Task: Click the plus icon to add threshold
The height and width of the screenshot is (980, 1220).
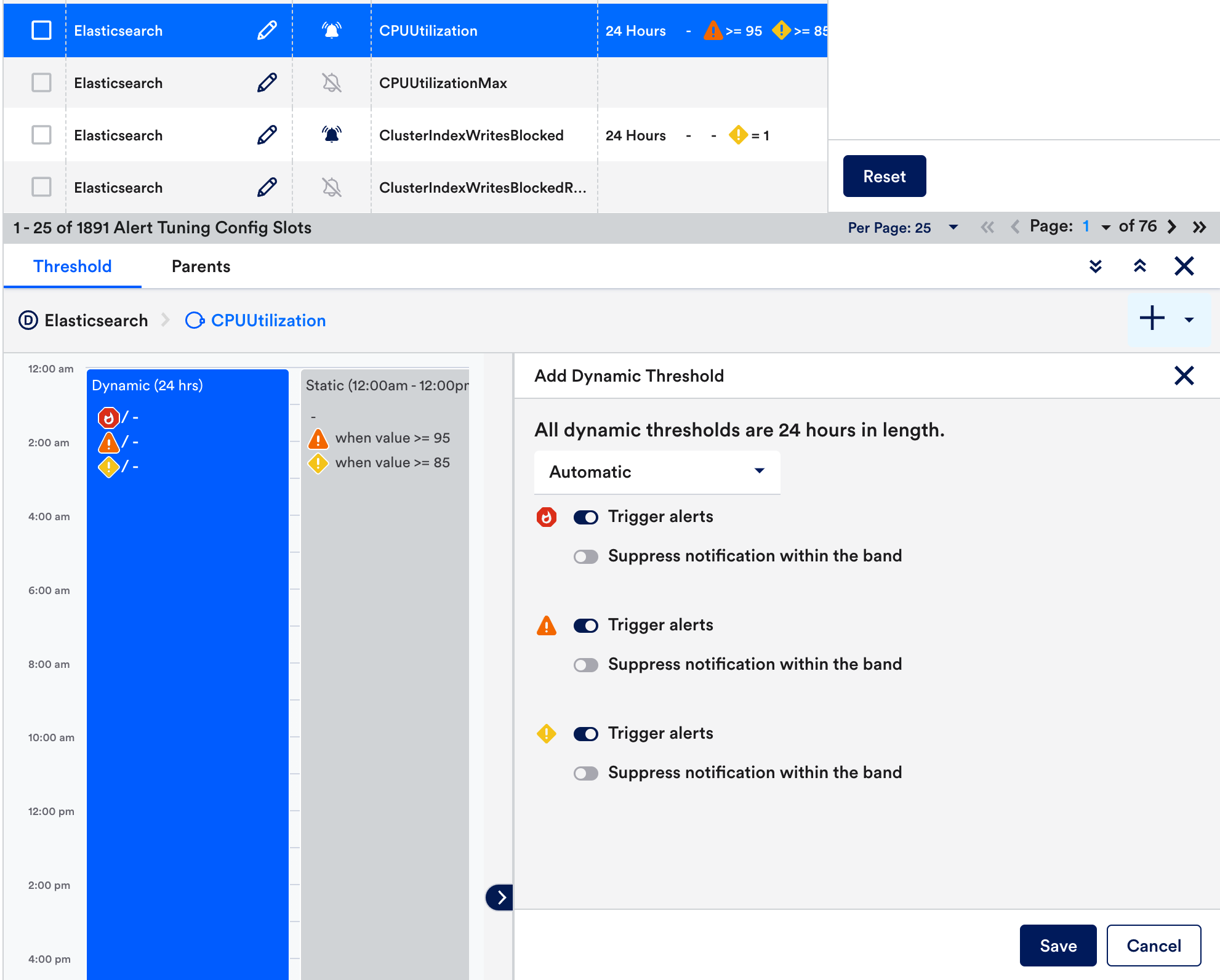Action: [x=1152, y=319]
